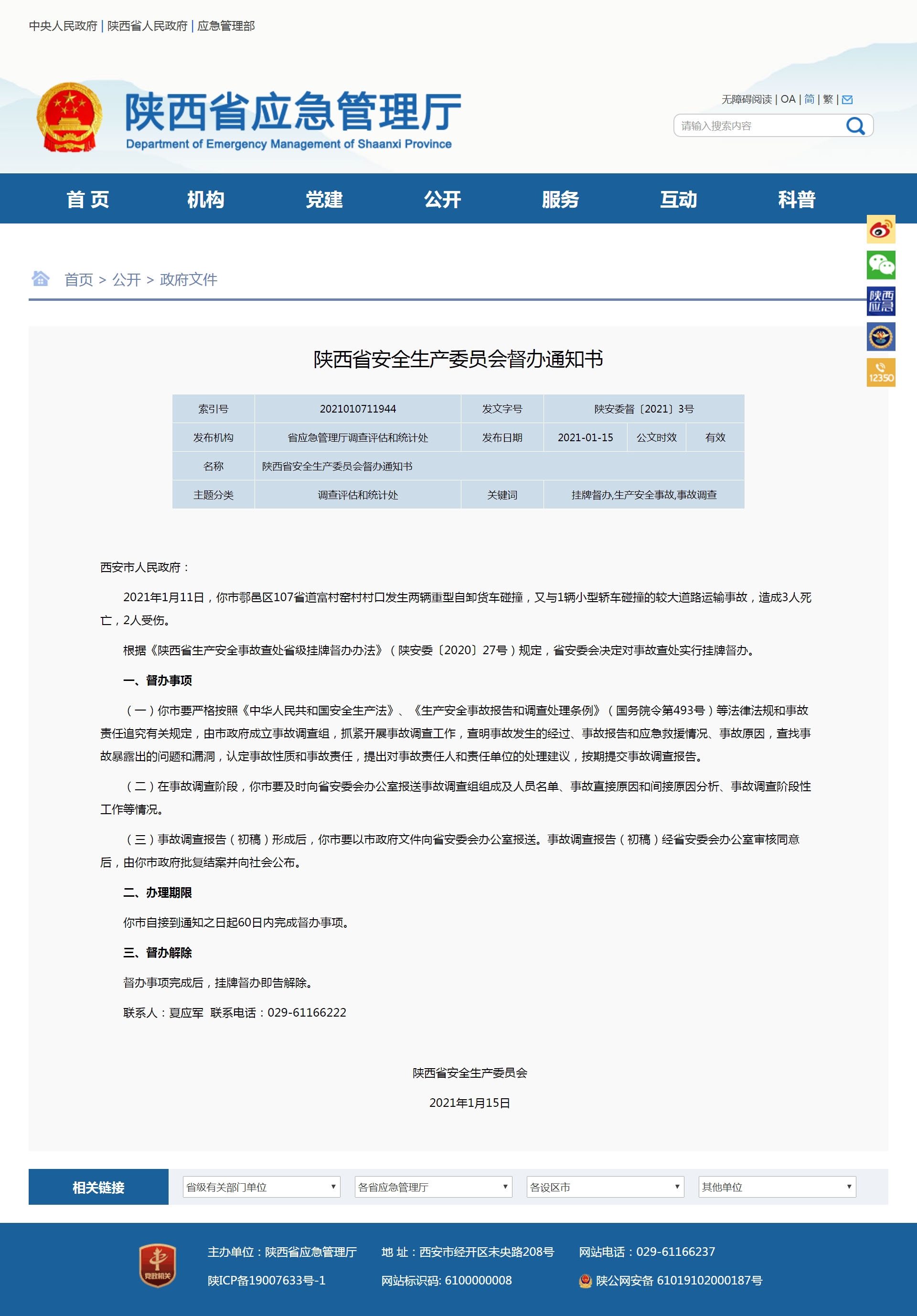The width and height of the screenshot is (917, 1316).
Task: Open the 党建 navigation menu
Action: click(324, 200)
